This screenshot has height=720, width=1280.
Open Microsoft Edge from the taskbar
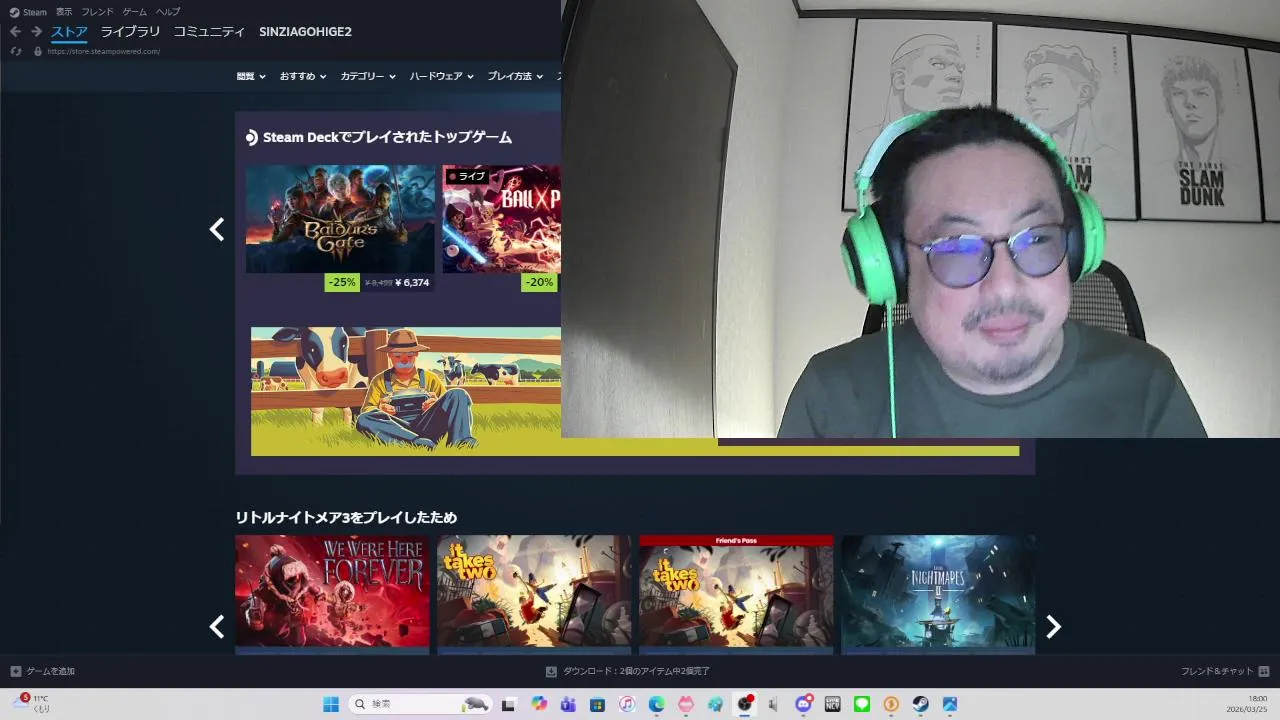pos(656,704)
